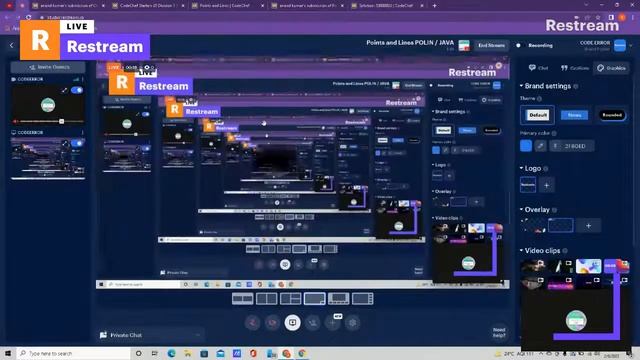Open Points and Lines CodeChef browser tab
640x360 pixels.
pos(228,6)
